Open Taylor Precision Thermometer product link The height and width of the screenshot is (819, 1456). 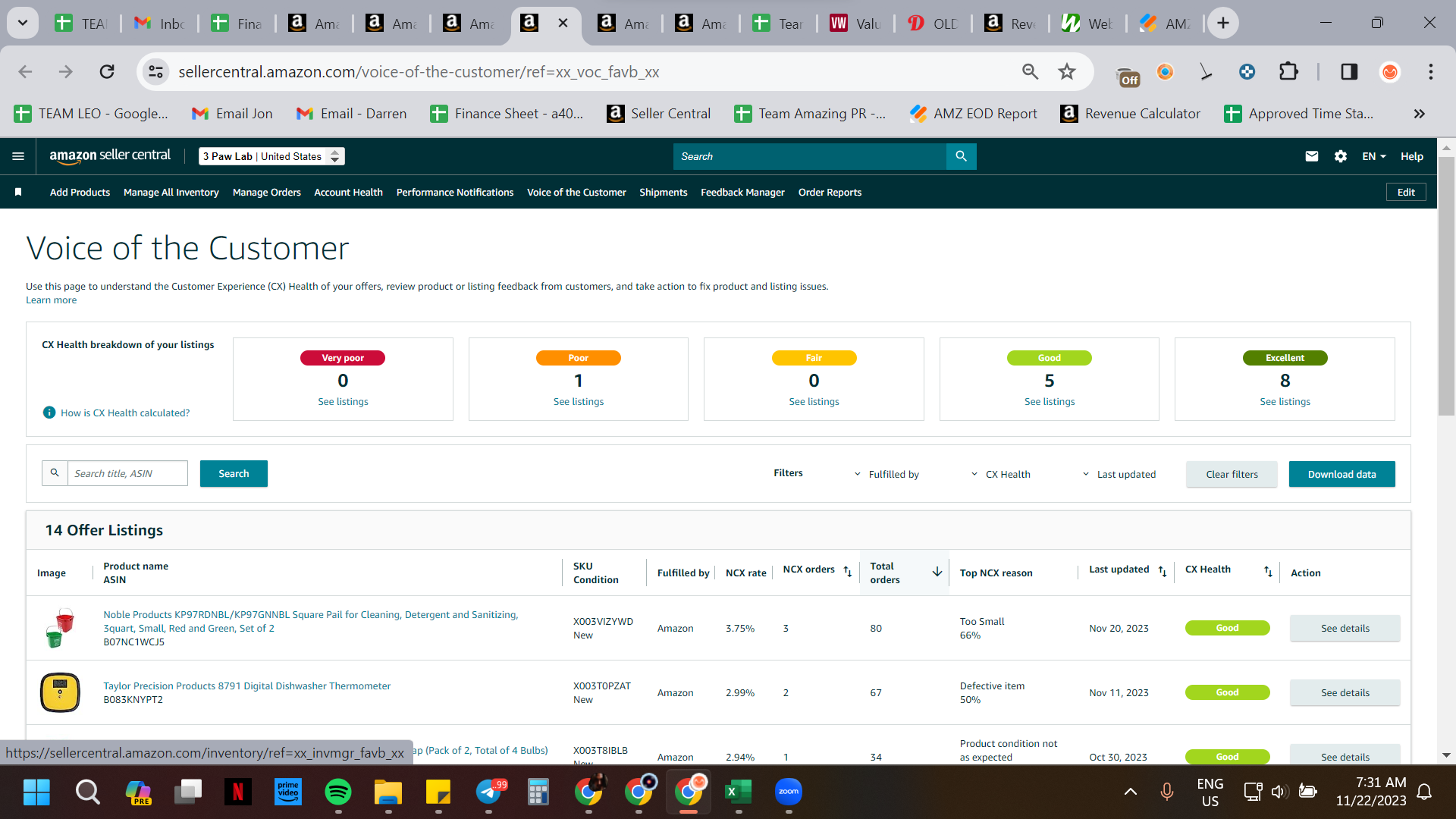pos(247,686)
